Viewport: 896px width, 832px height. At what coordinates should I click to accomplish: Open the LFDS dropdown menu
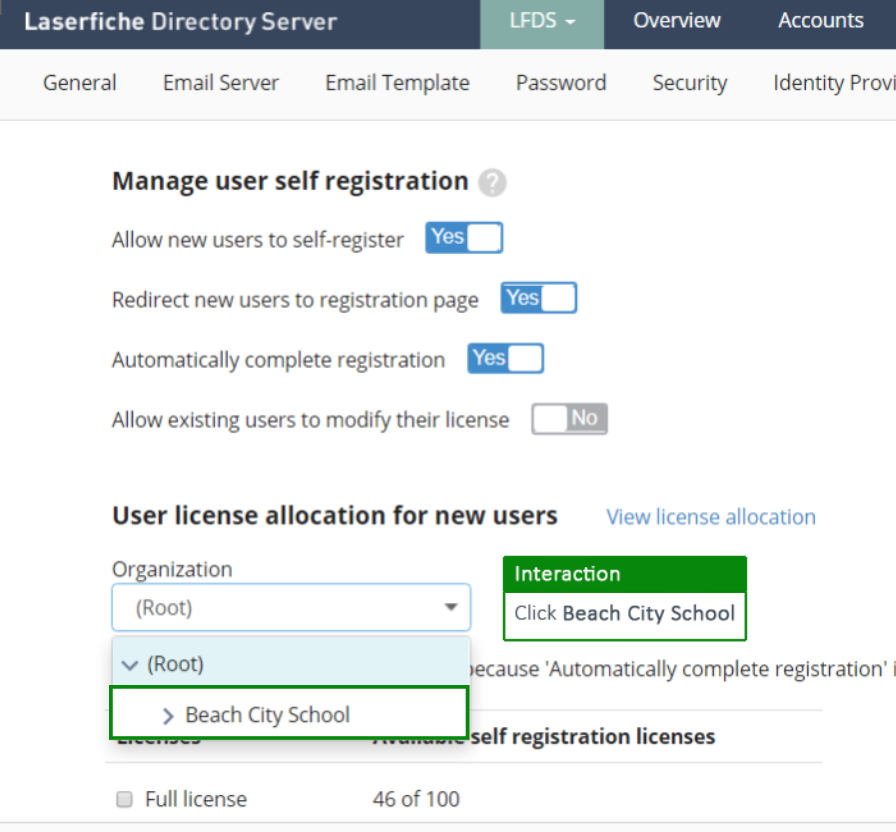tap(541, 21)
